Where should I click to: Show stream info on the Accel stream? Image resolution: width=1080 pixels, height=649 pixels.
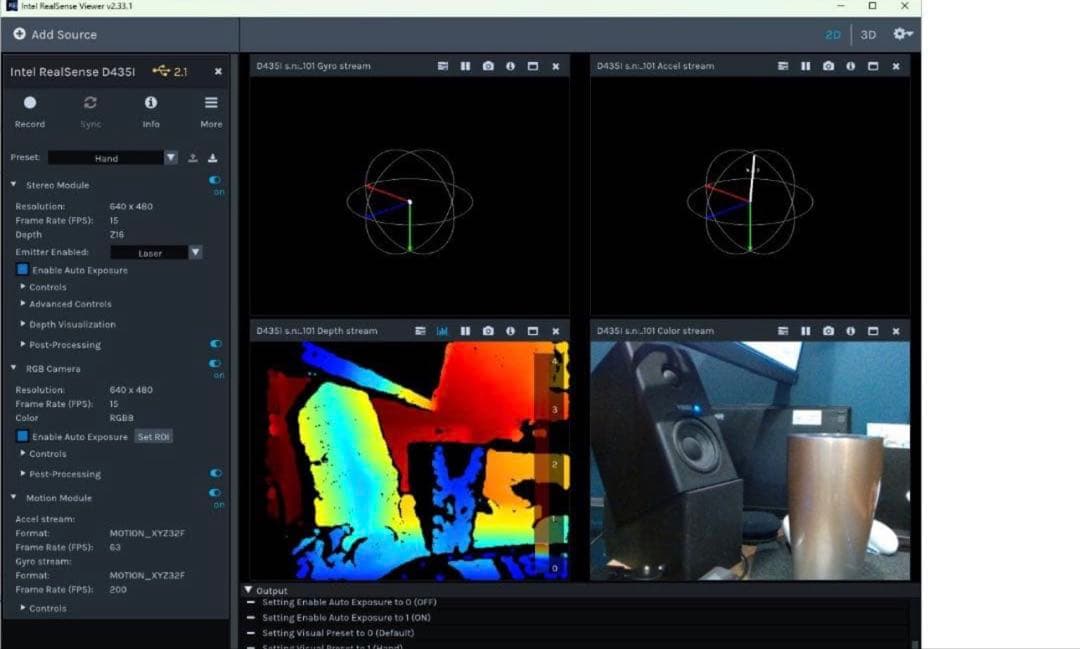(849, 66)
